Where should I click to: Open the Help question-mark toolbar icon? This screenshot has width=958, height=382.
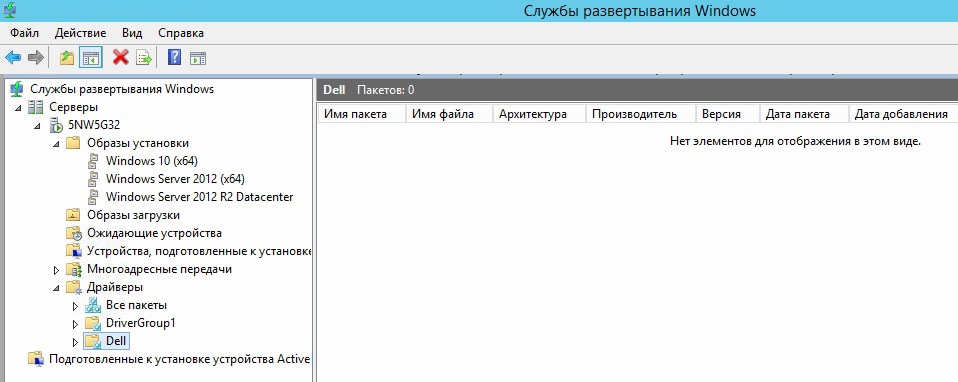[x=175, y=58]
